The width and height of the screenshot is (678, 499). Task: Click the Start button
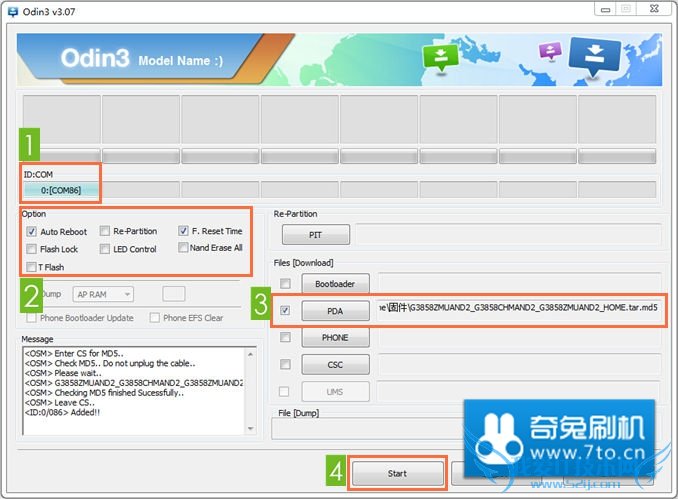click(x=397, y=473)
